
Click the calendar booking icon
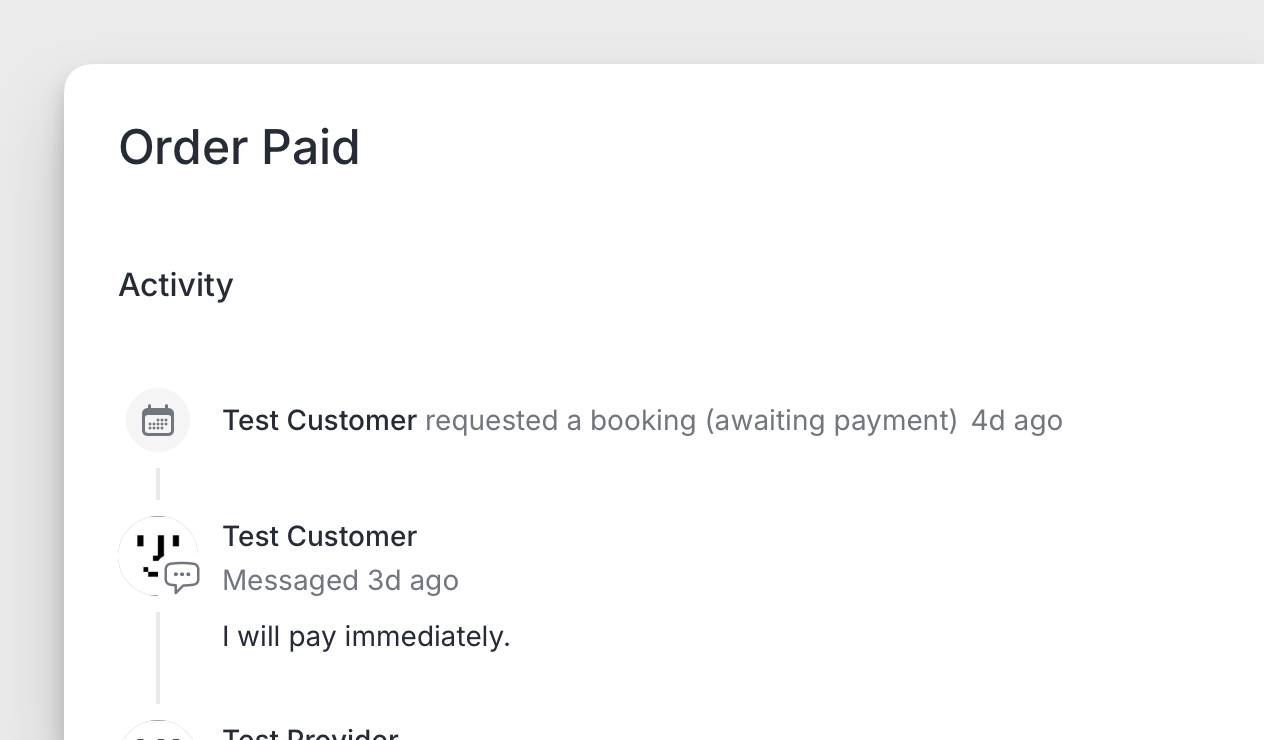[158, 420]
